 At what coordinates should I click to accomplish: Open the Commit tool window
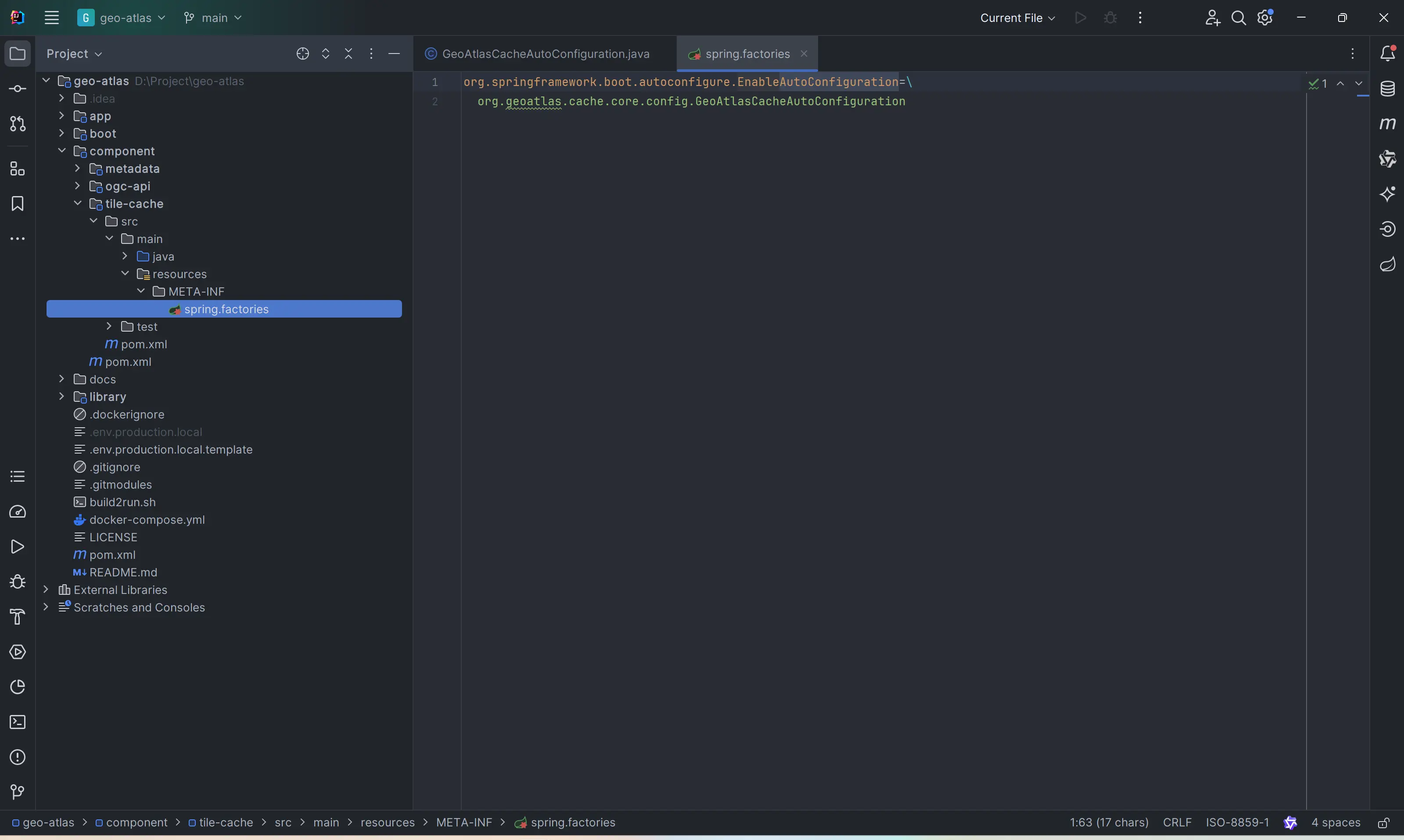coord(18,89)
